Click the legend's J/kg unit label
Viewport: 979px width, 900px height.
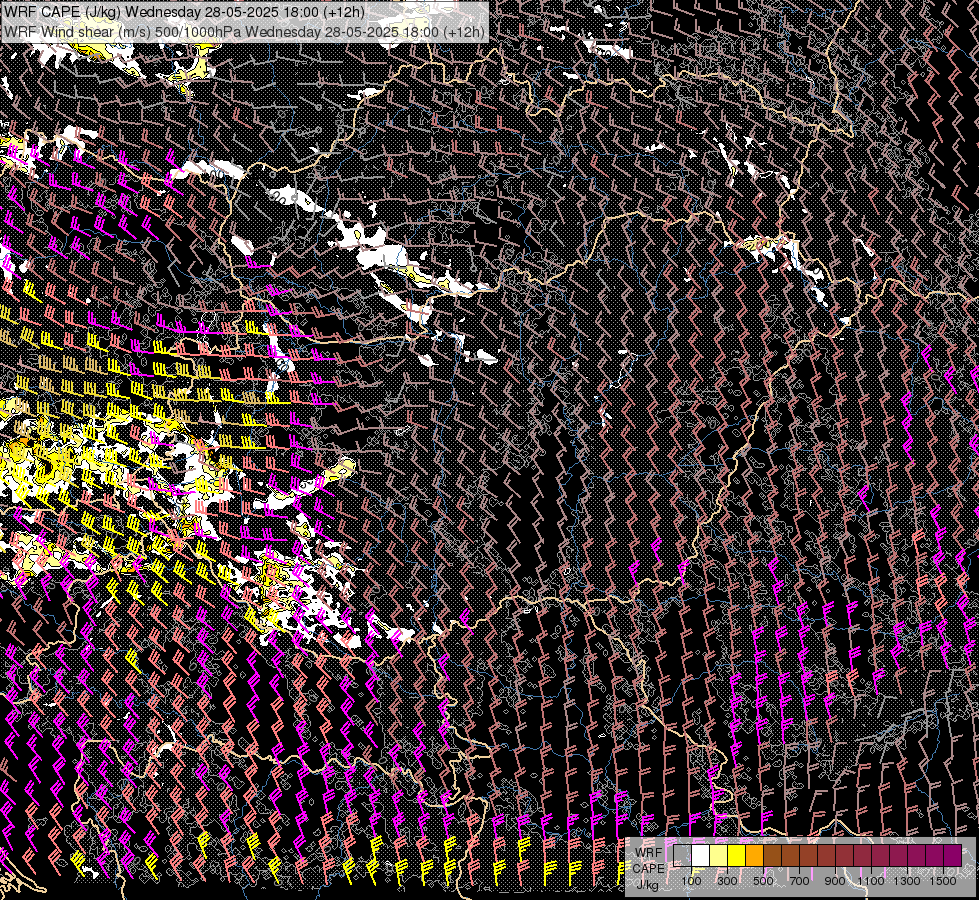[647, 885]
